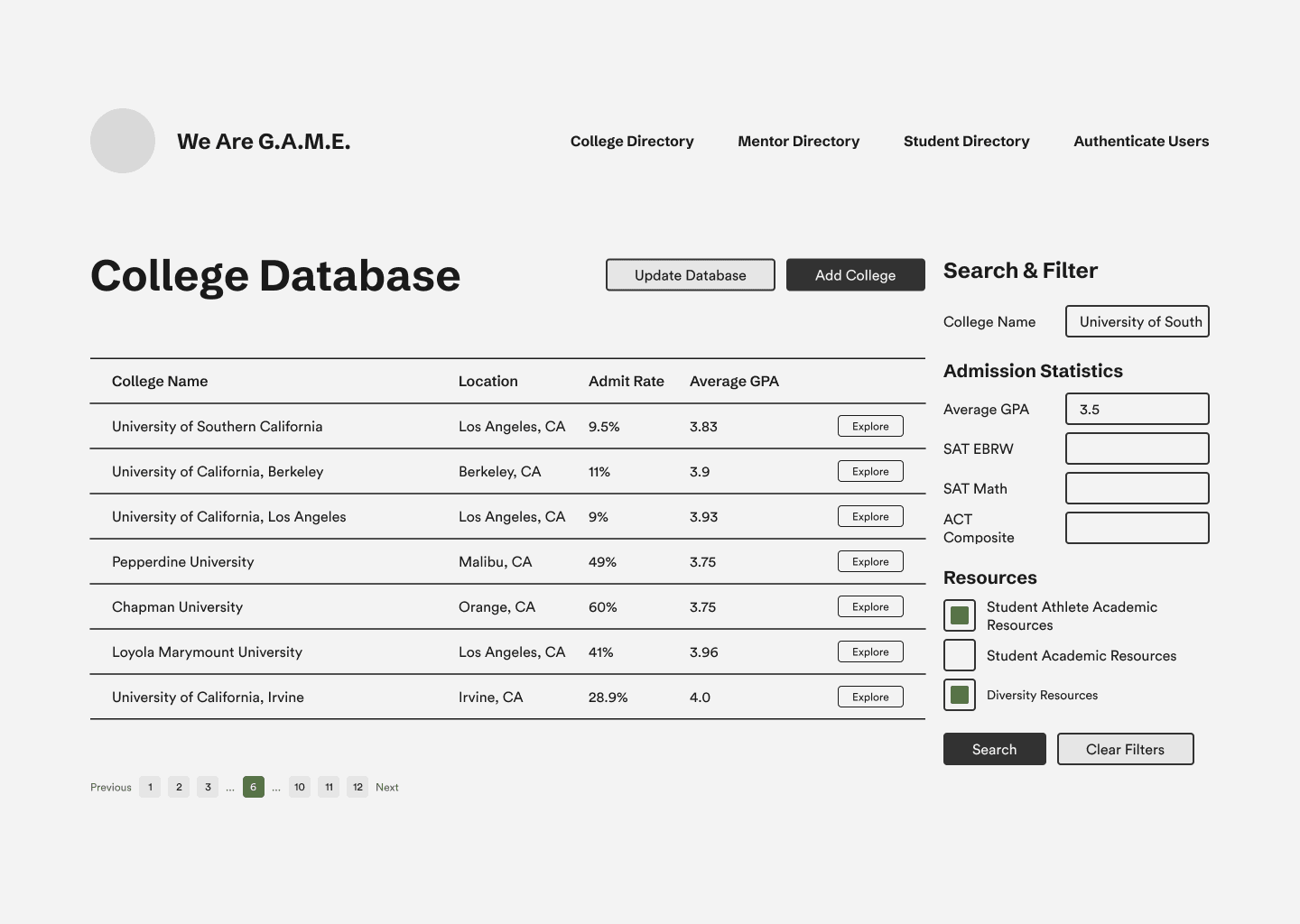
Task: Select Authenticate Users in navigation
Action: pos(1140,141)
